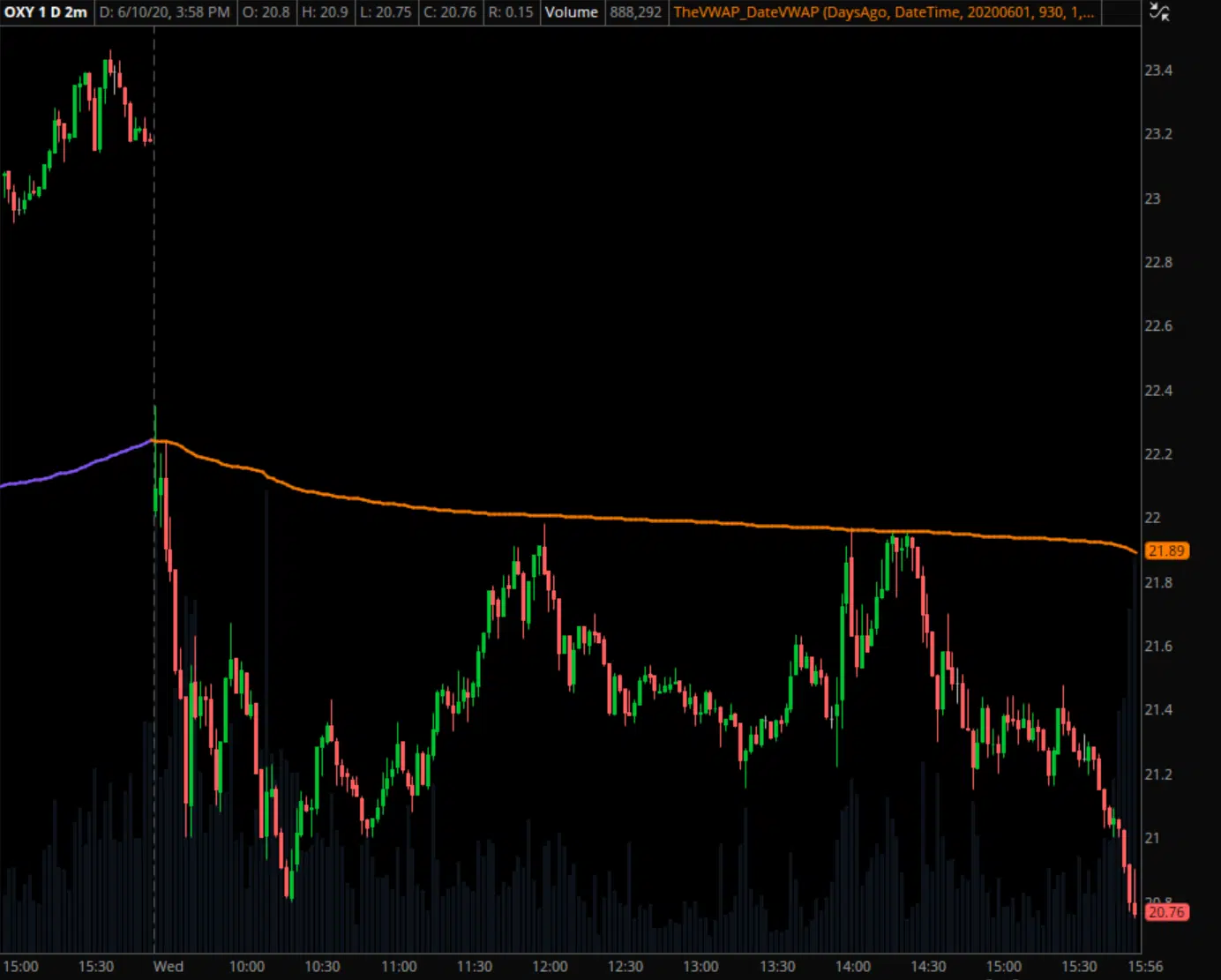Click the 15:00 time label at far left
Viewport: 1221px width, 980px height.
coord(20,967)
